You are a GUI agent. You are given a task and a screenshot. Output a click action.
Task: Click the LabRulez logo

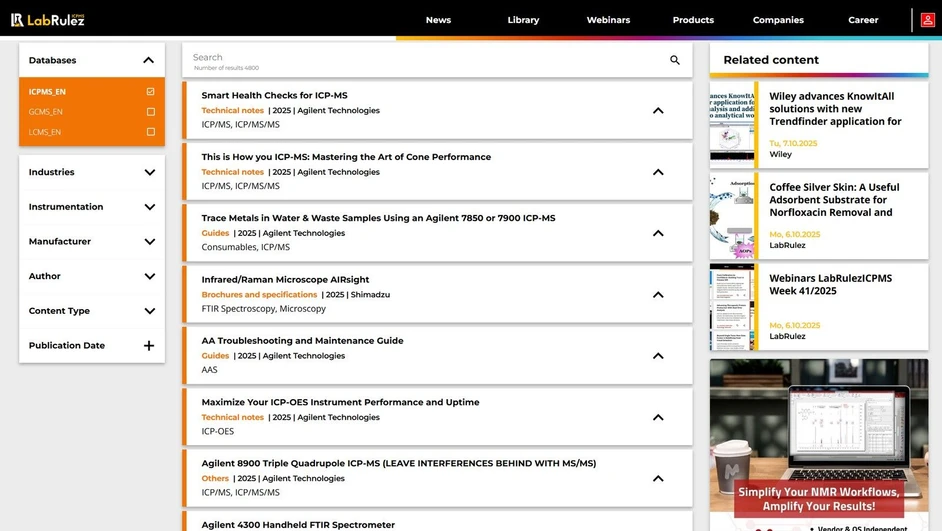(47, 20)
